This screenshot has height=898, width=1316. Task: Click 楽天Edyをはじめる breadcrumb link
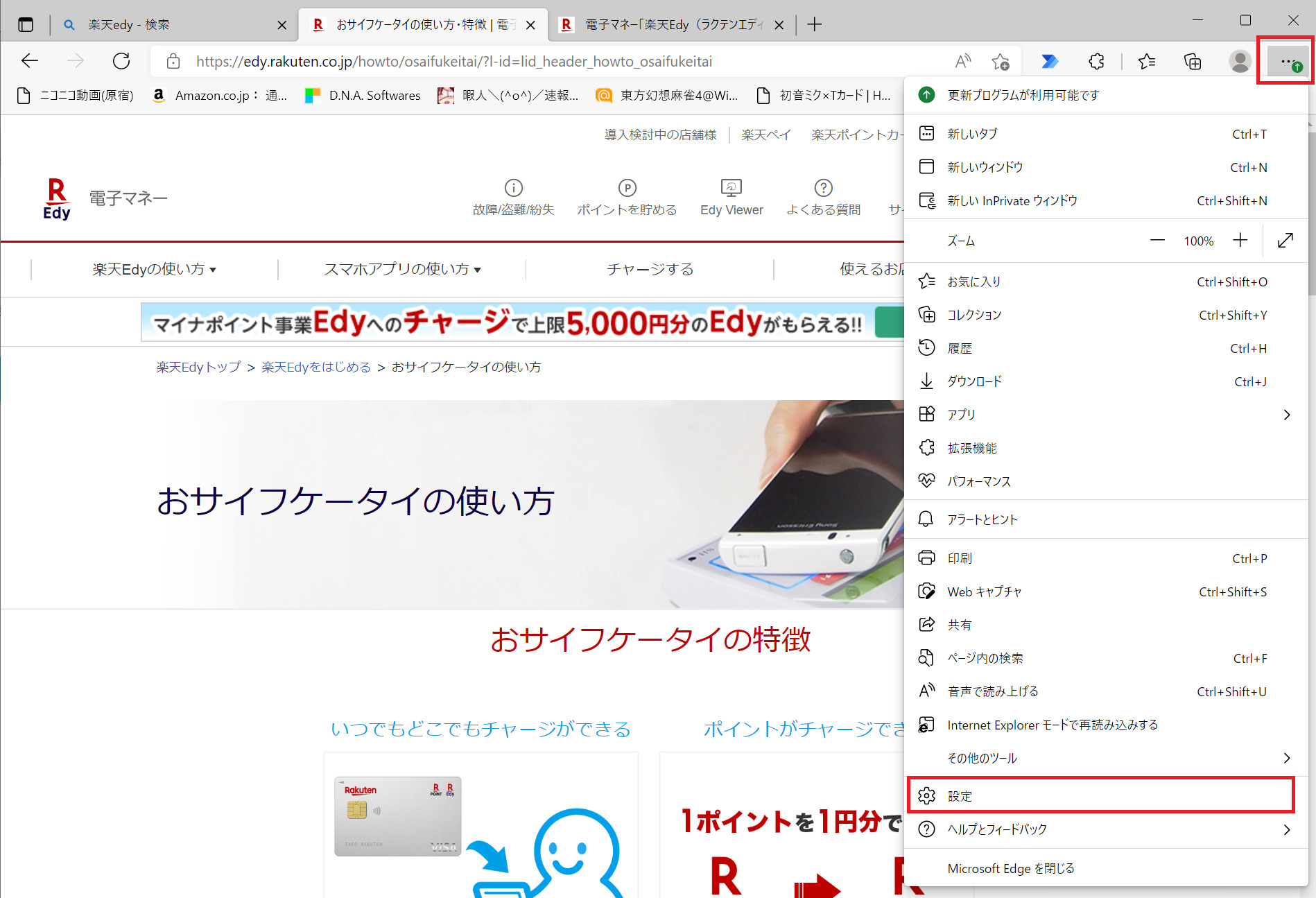(316, 367)
